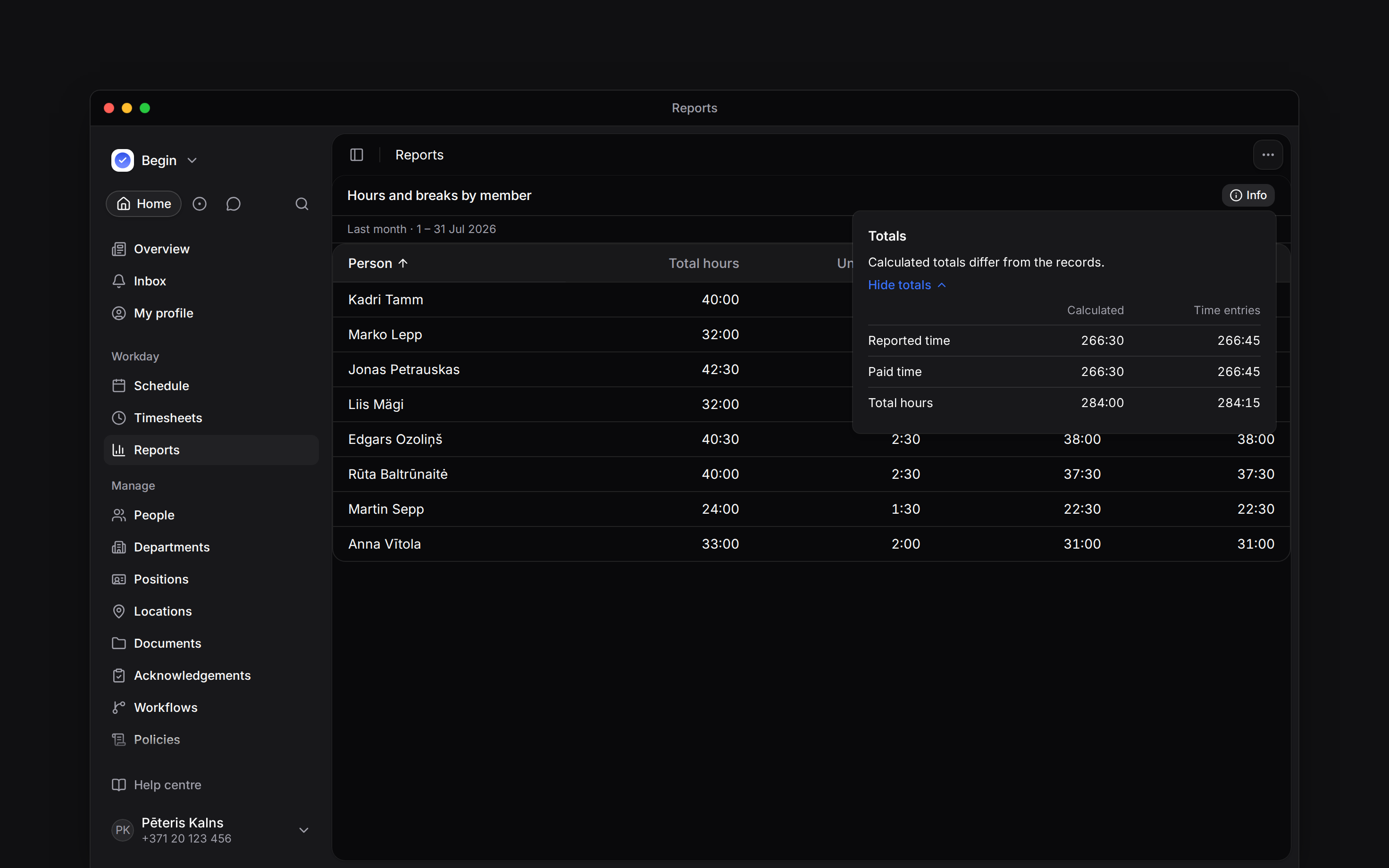
Task: Click the Reports breadcrumb title
Action: (419, 155)
